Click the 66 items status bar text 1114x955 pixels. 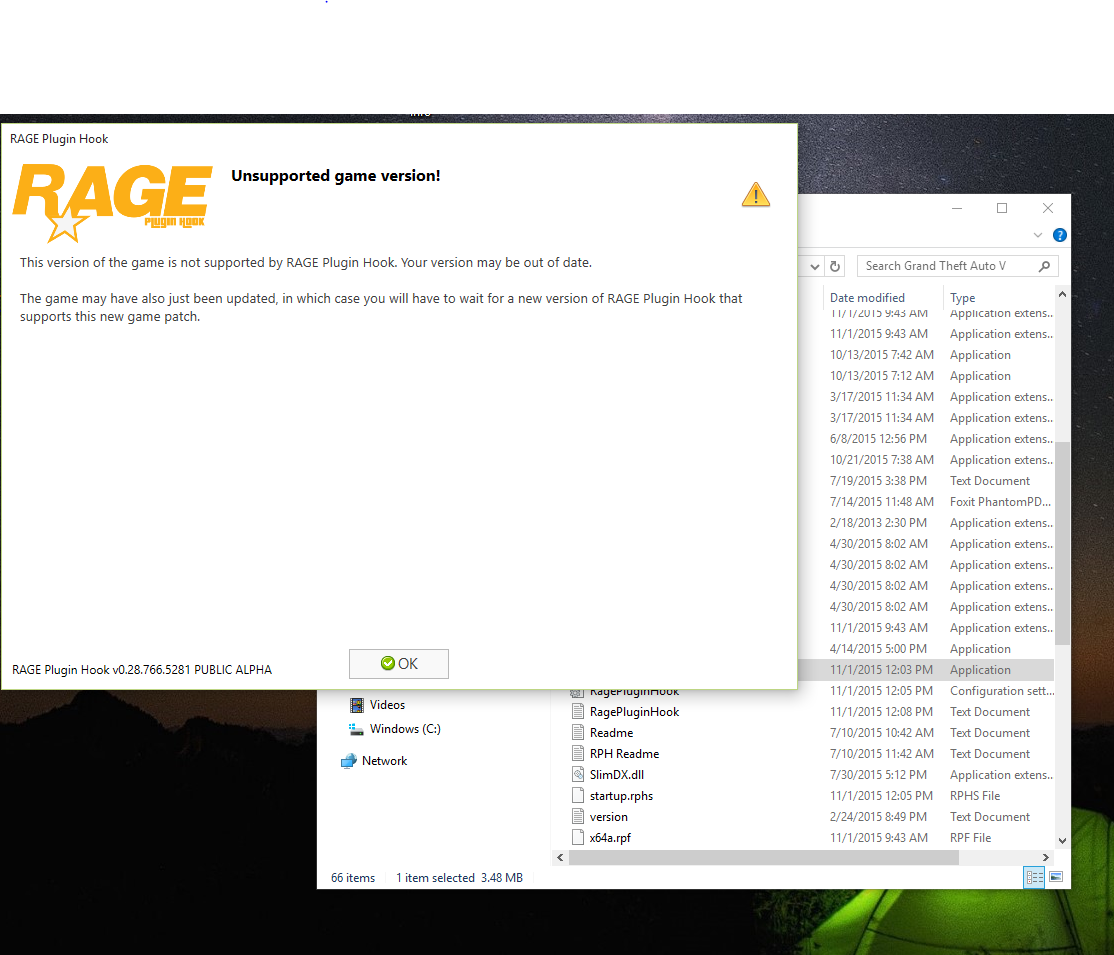[352, 878]
